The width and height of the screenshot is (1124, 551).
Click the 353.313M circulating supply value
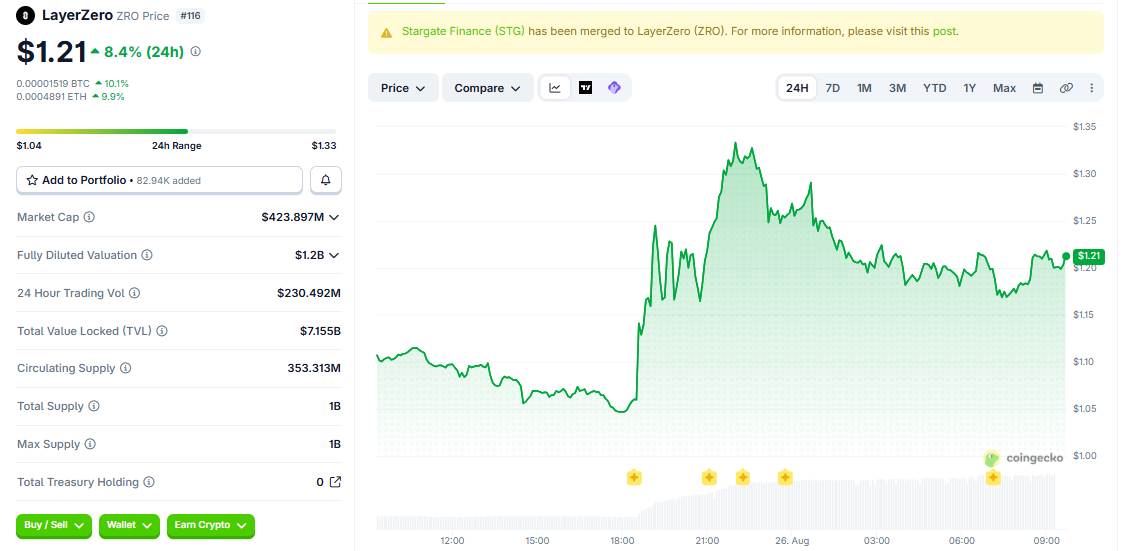[x=314, y=368]
